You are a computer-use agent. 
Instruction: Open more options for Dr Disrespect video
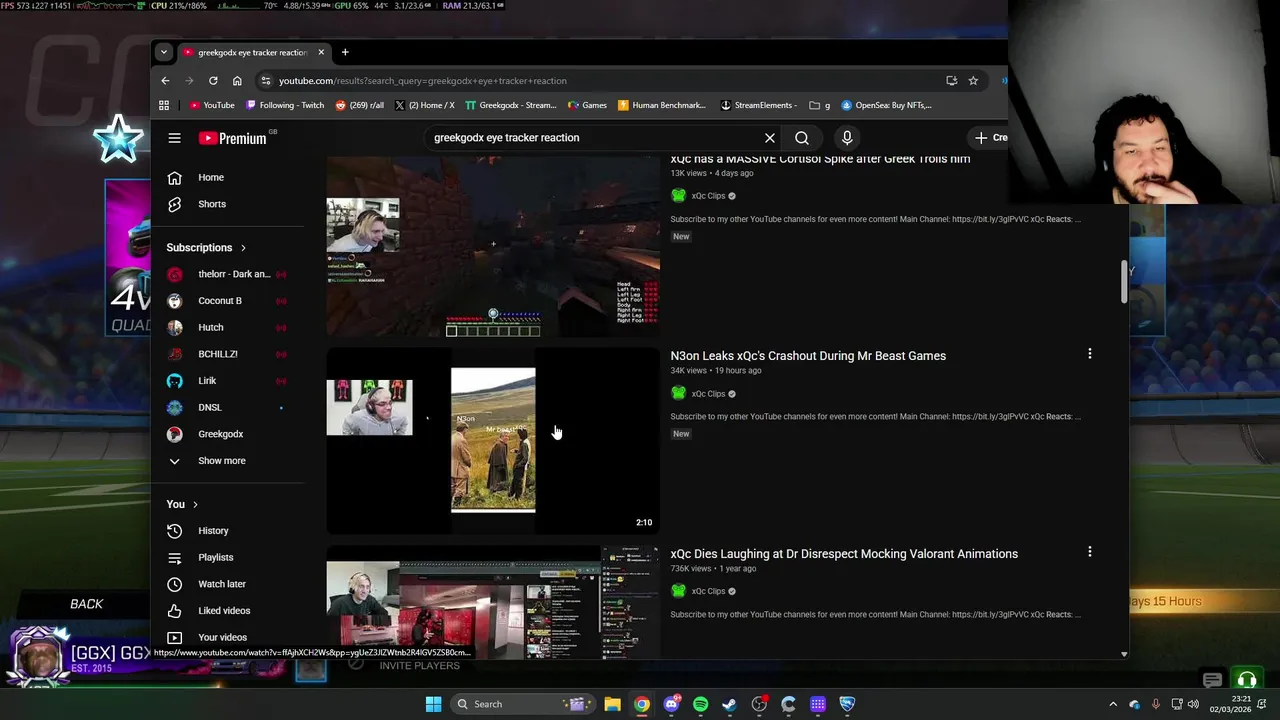pos(1090,551)
